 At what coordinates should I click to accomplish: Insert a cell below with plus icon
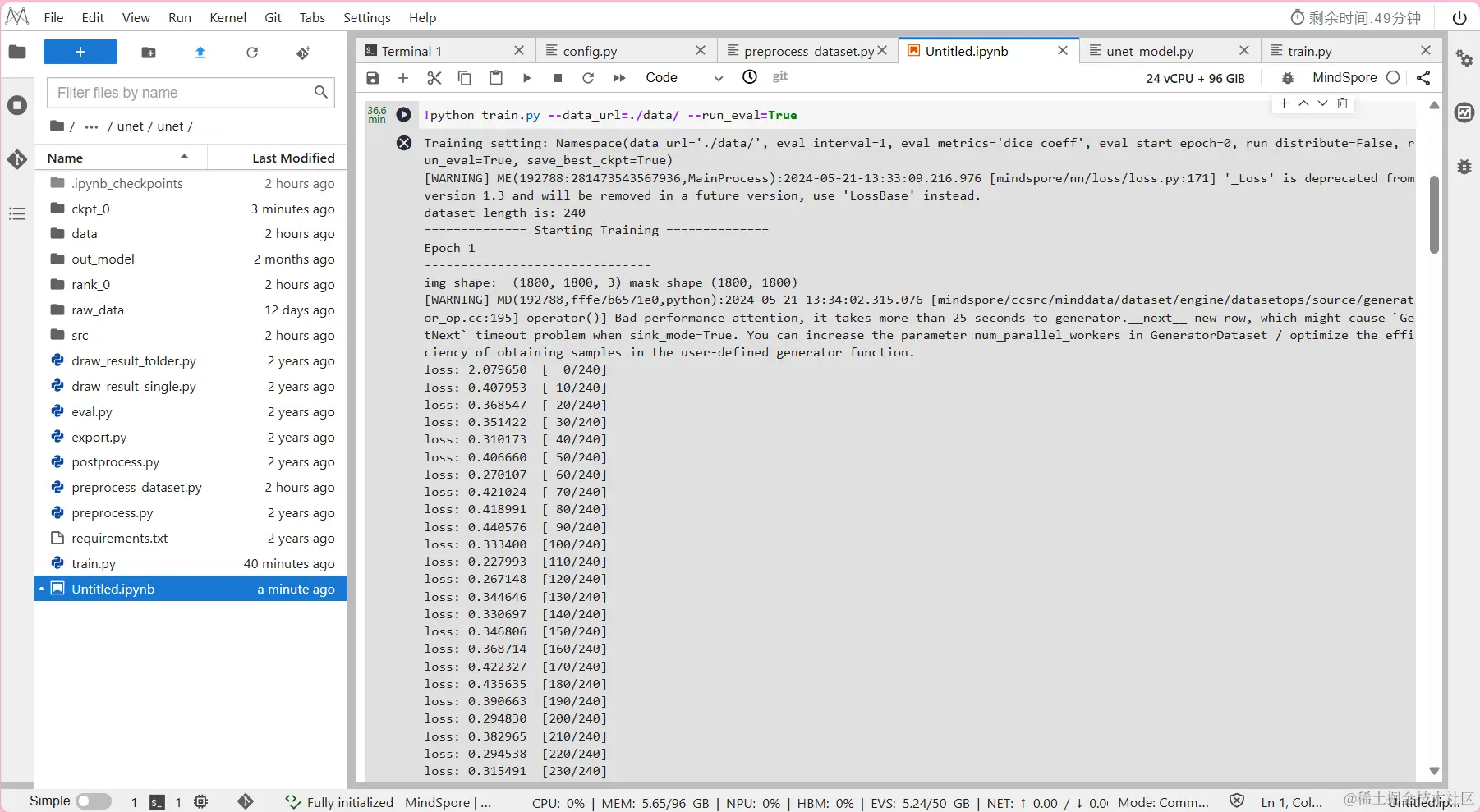tap(403, 78)
